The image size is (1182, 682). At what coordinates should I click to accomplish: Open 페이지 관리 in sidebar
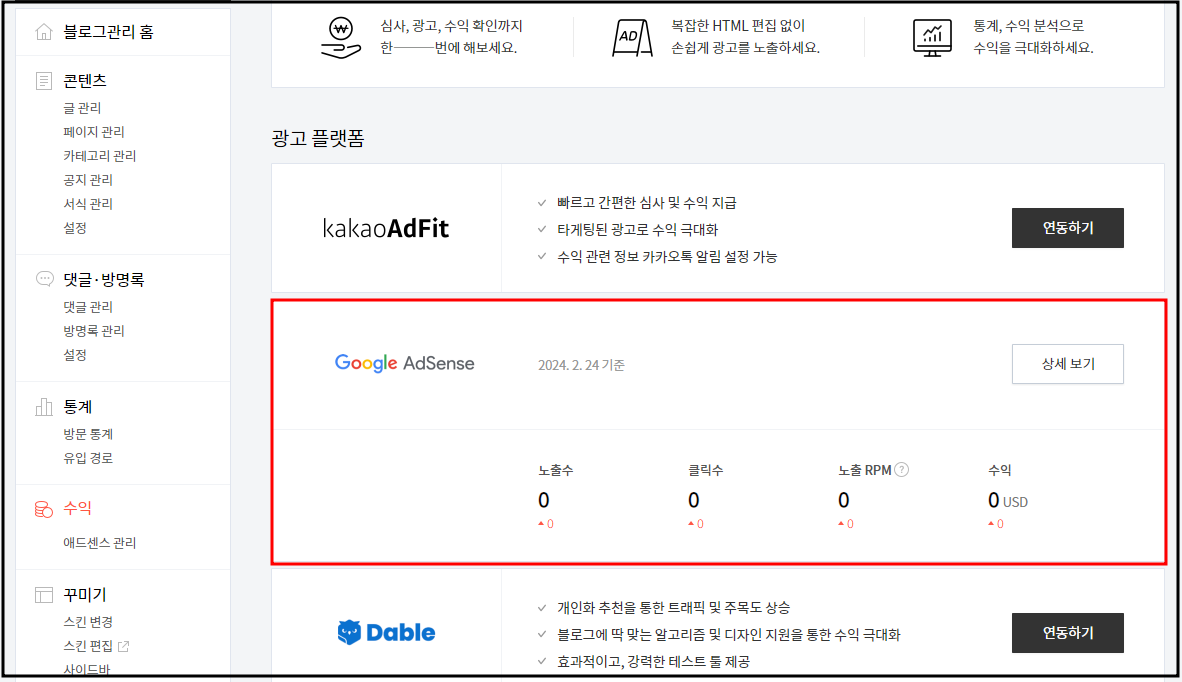tap(93, 132)
